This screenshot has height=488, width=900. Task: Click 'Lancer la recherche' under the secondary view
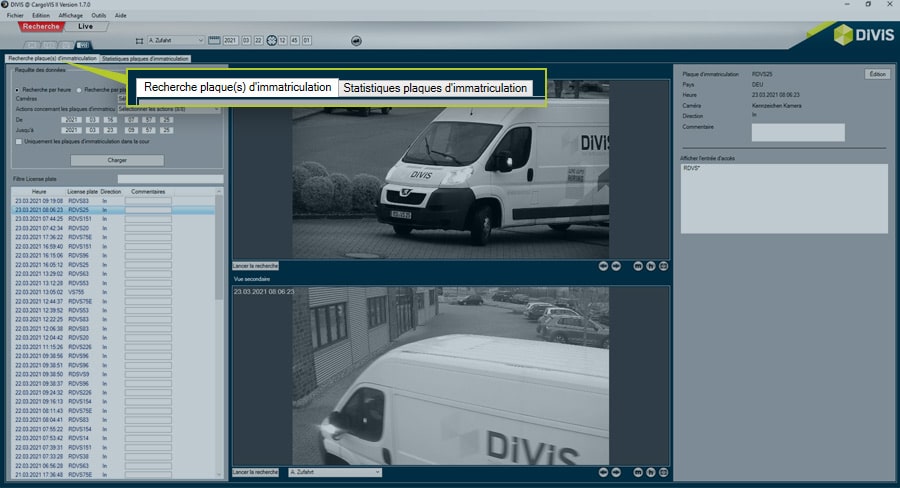[x=255, y=472]
